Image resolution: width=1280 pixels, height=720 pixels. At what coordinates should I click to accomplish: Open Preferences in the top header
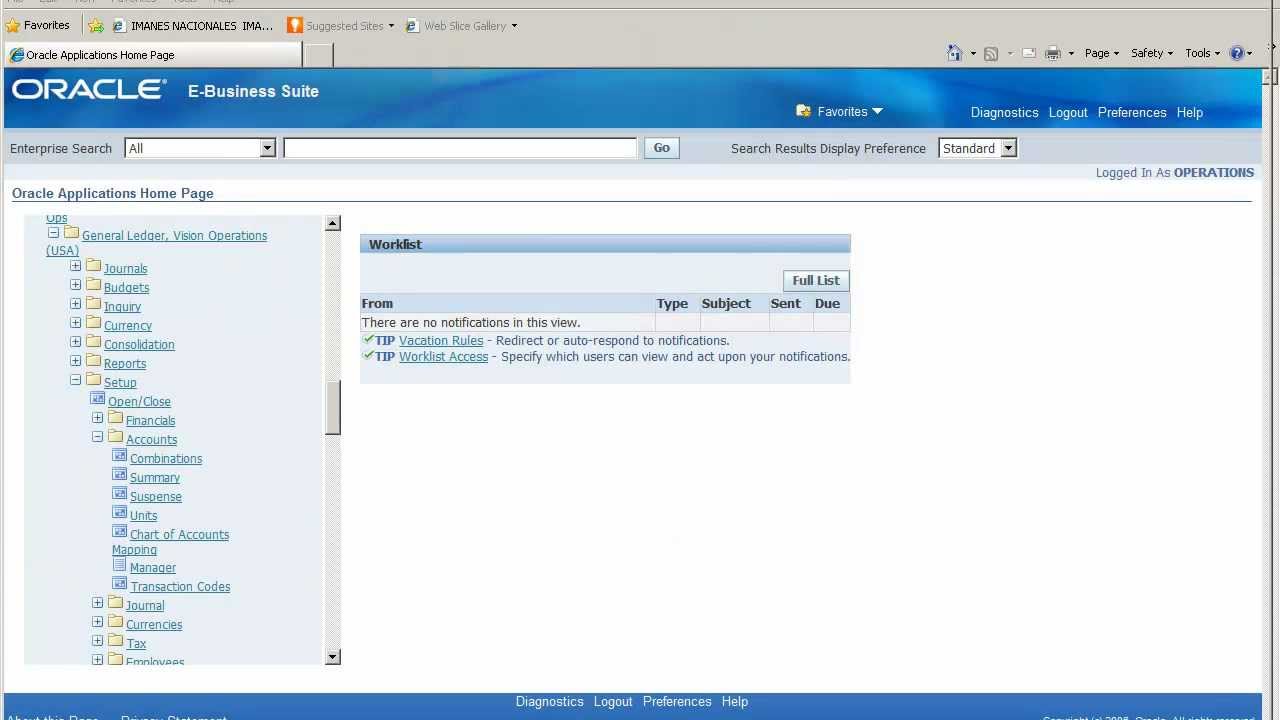click(1132, 112)
